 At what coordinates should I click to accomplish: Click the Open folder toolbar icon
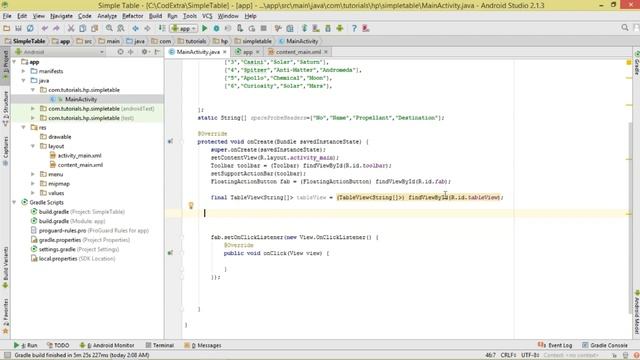(7, 28)
